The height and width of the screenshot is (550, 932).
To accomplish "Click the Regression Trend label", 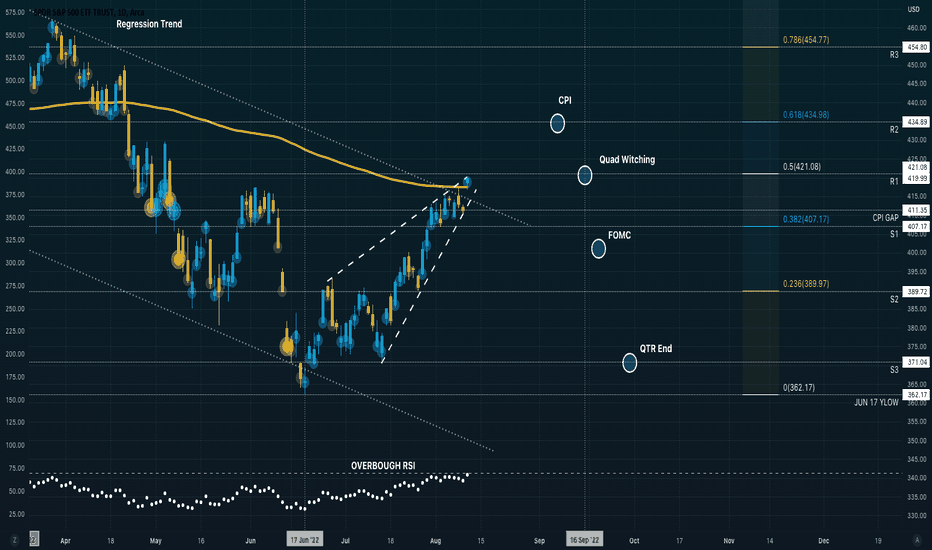I will (x=149, y=24).
